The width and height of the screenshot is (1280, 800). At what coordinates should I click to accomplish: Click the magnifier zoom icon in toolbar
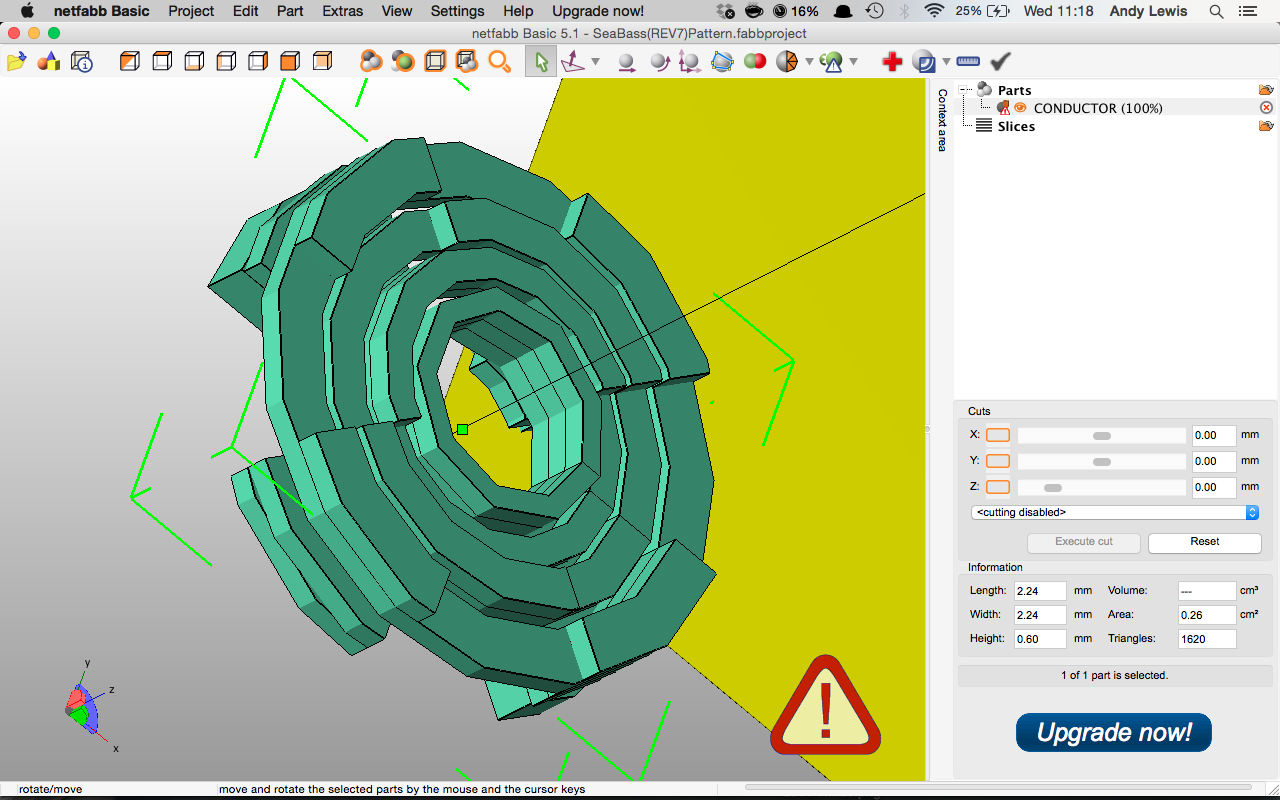499,62
